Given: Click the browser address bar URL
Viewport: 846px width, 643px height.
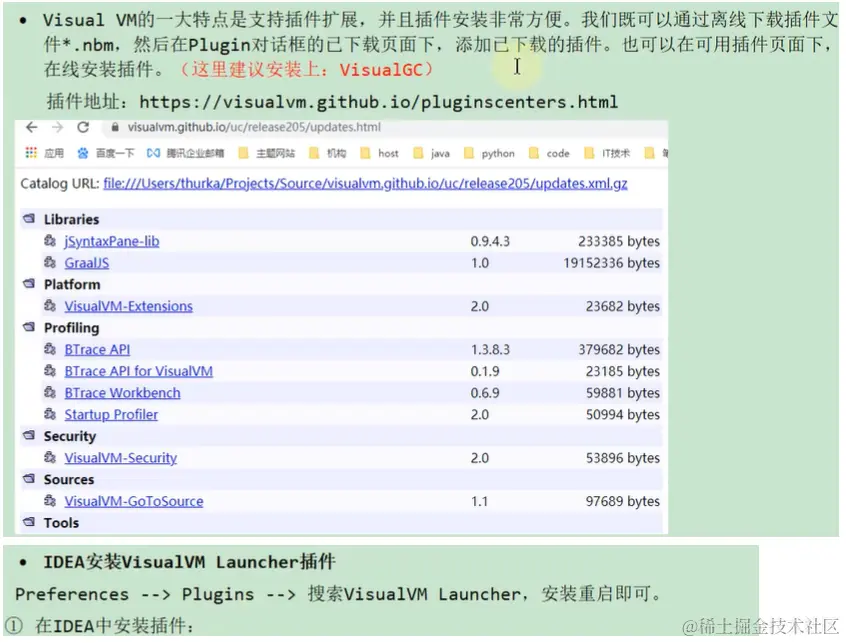Looking at the screenshot, I should pos(254,127).
